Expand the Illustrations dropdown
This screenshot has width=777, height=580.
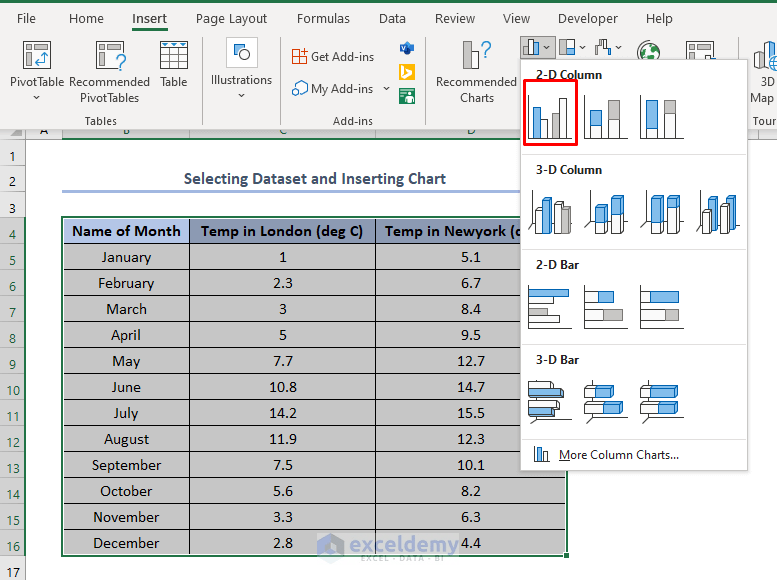tap(241, 68)
